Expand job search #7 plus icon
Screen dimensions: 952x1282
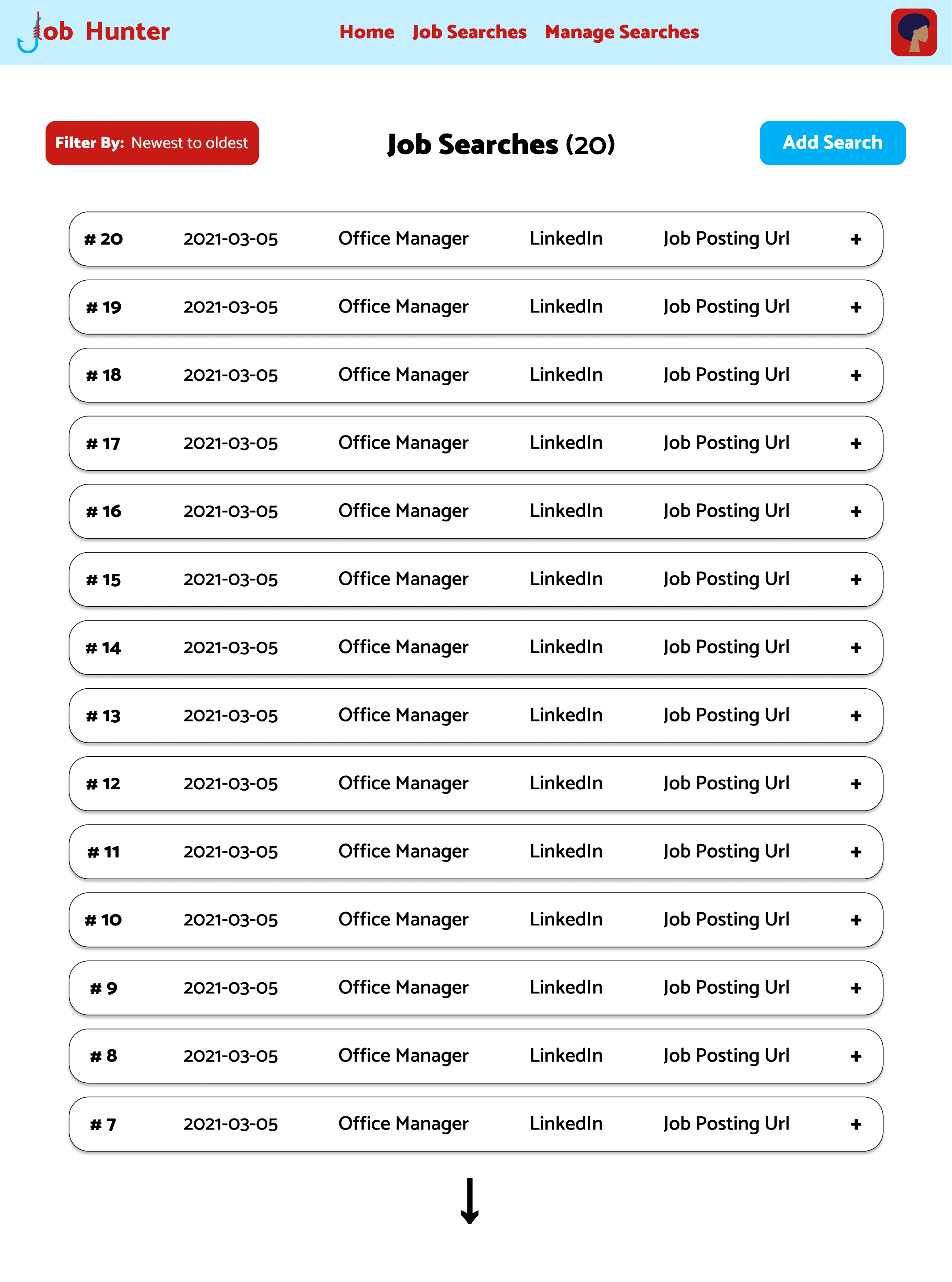tap(856, 1124)
